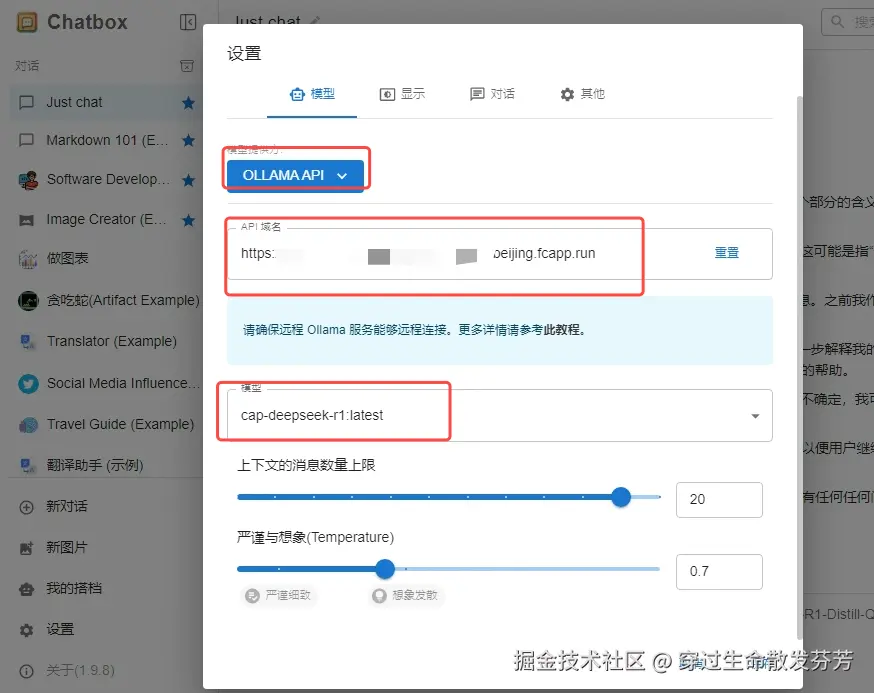Open 关于(1.9.8) about entry

click(x=106, y=671)
